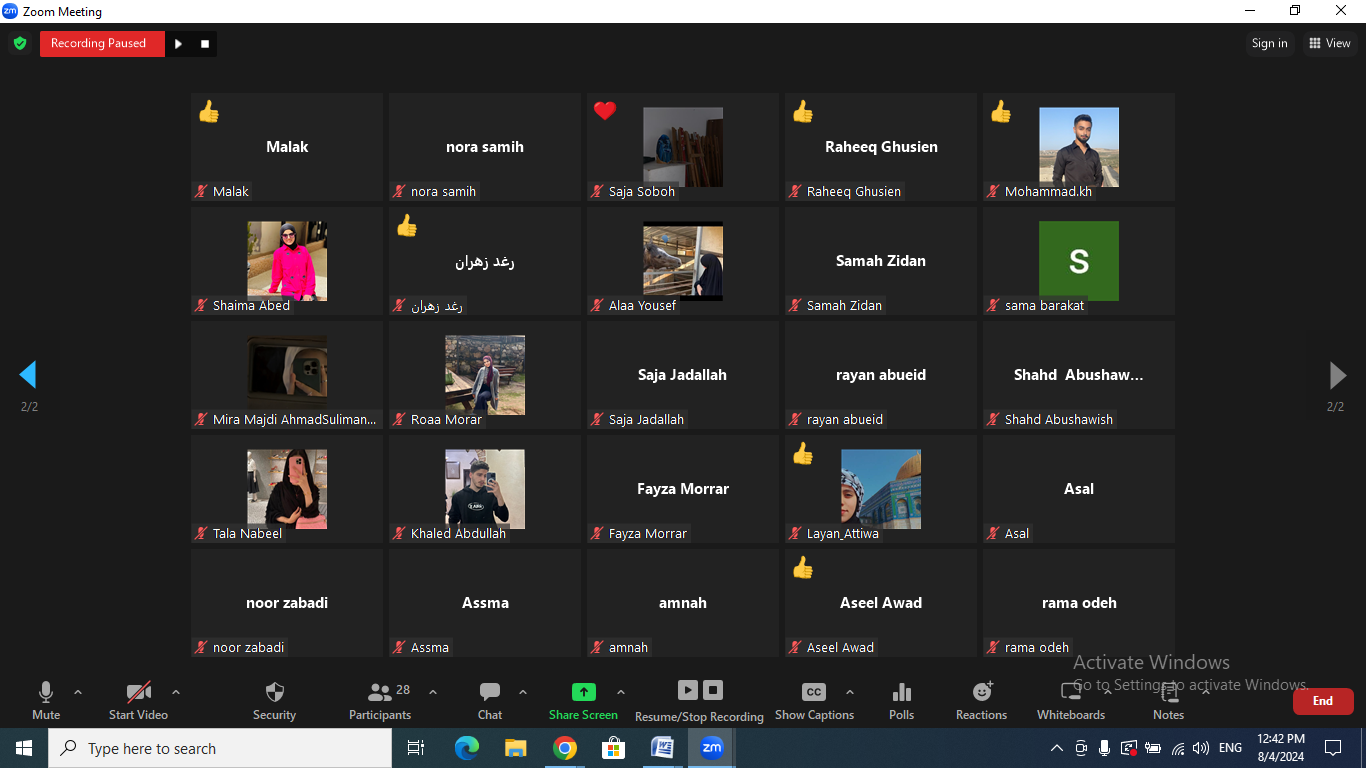Screen dimensions: 1366x768
Task: Open the Security shield icon
Action: (x=274, y=692)
